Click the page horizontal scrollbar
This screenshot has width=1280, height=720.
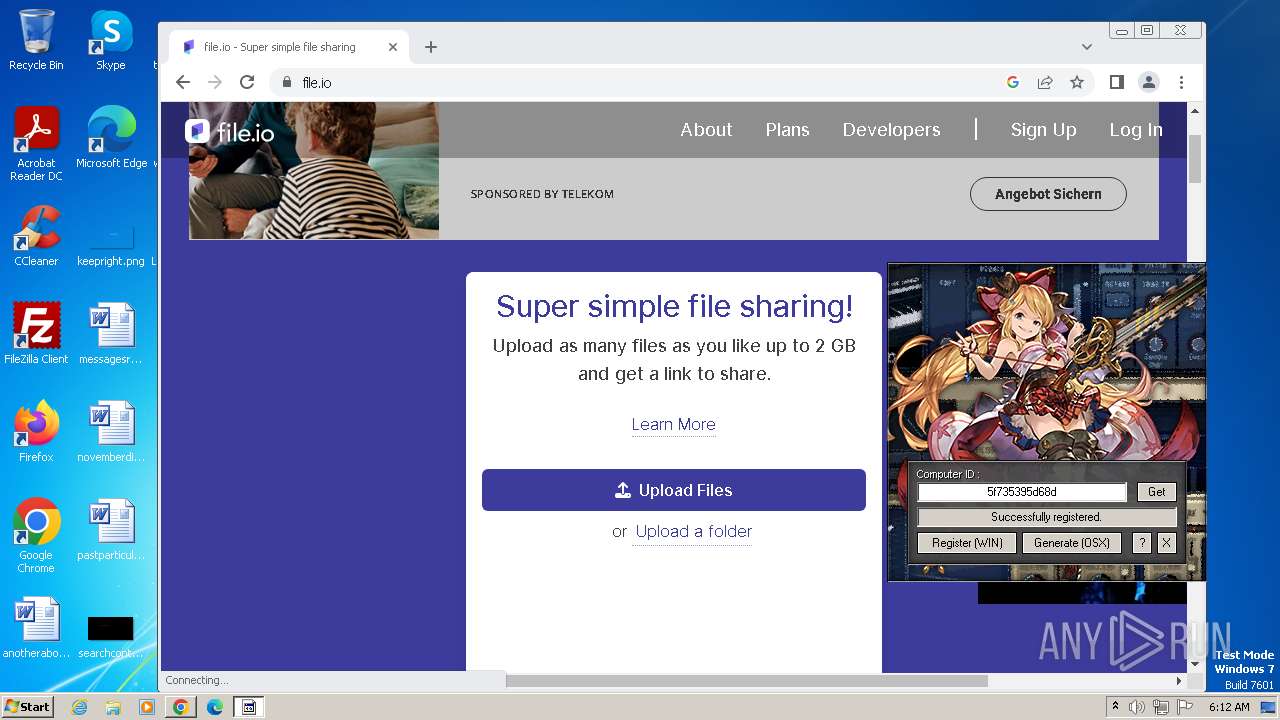click(x=747, y=681)
